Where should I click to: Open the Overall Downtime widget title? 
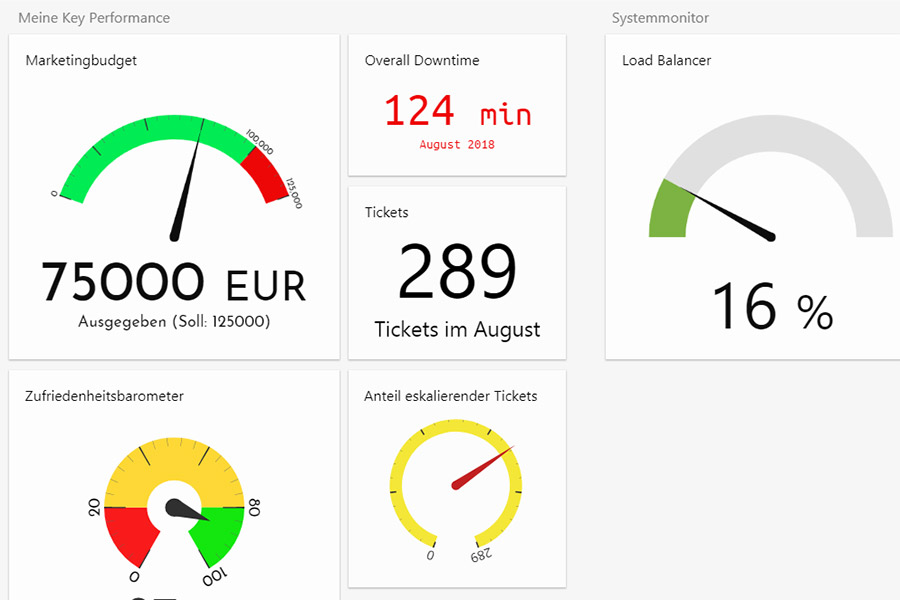point(422,60)
